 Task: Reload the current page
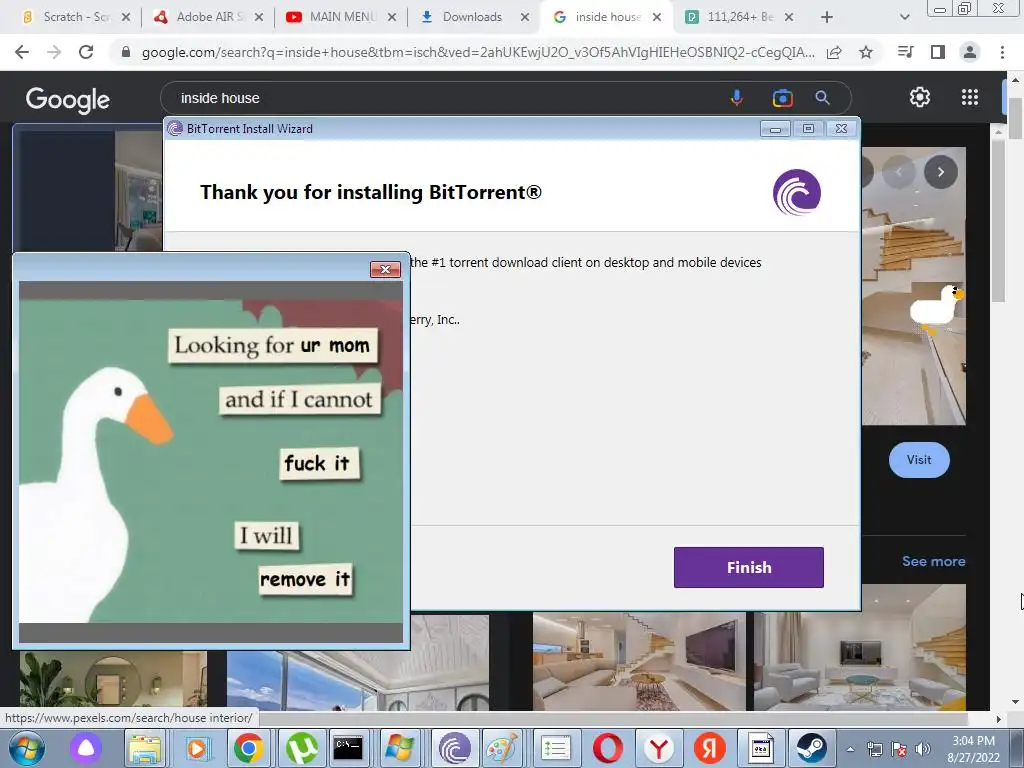86,52
